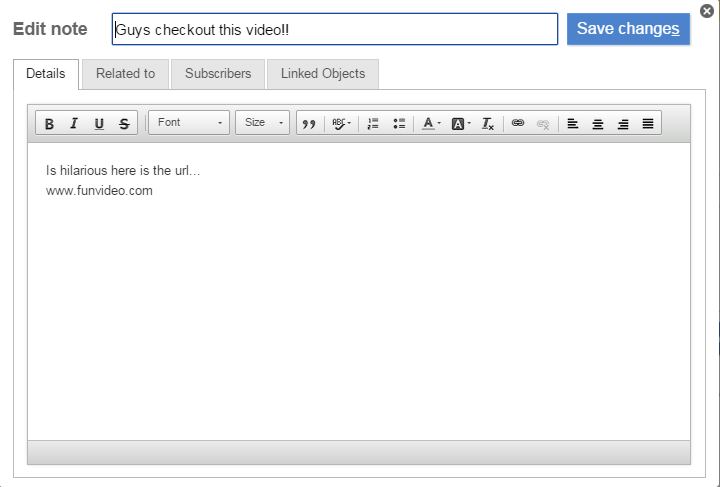Toggle italic text style

pyautogui.click(x=74, y=123)
